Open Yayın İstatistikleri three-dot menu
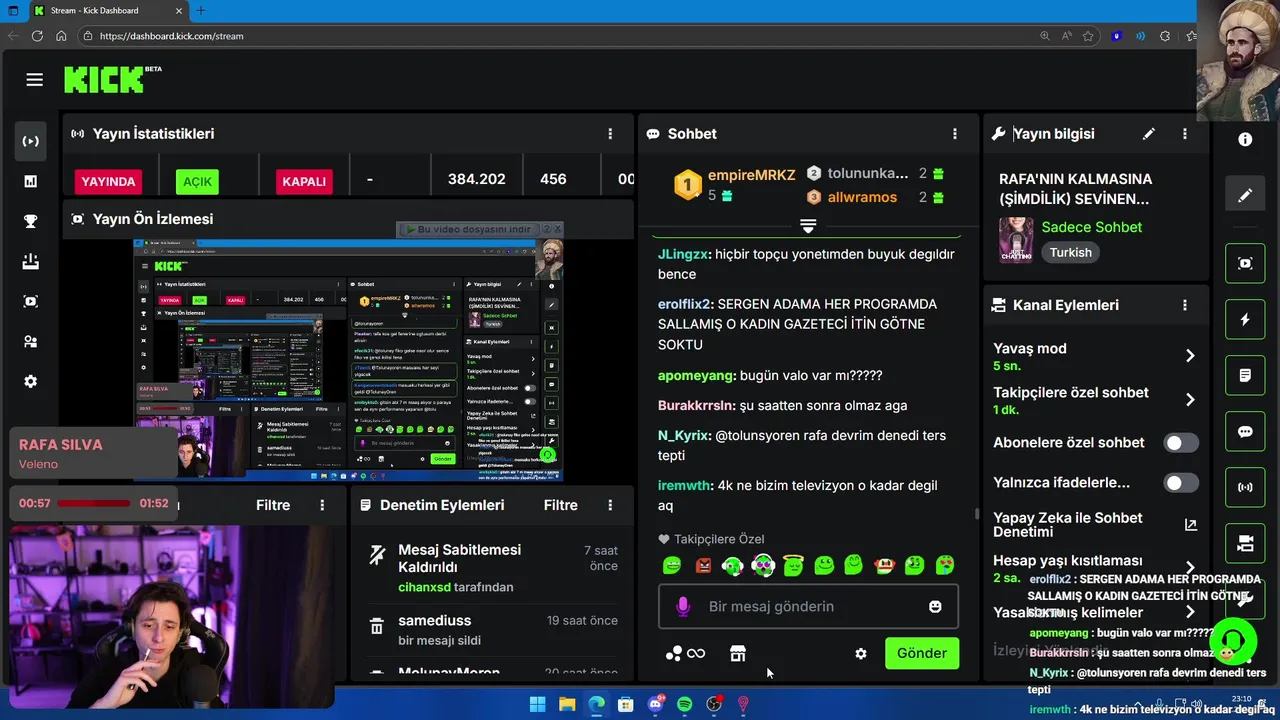Image resolution: width=1280 pixels, height=720 pixels. point(610,133)
